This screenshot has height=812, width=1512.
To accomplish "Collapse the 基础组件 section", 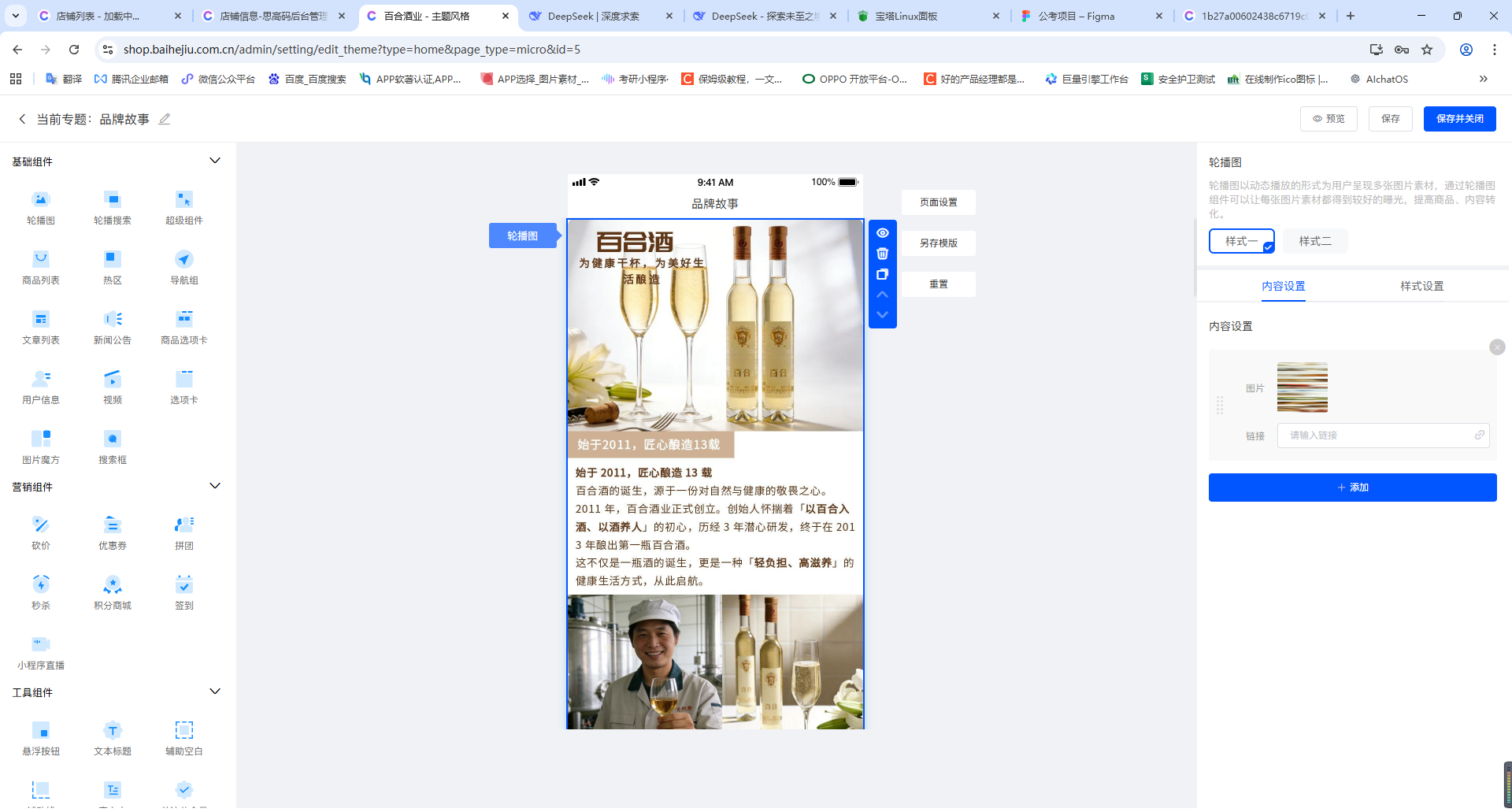I will [x=214, y=160].
